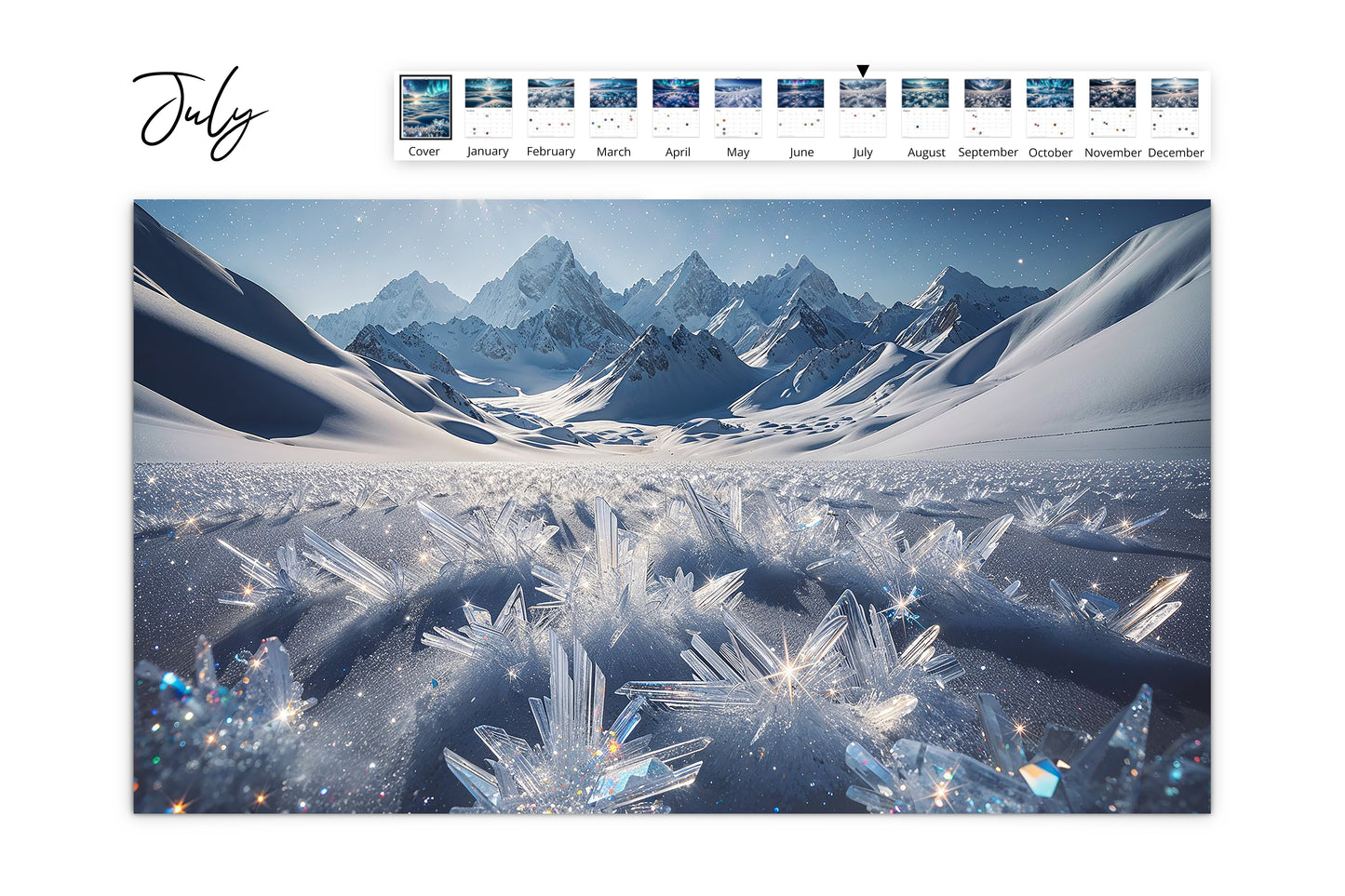Click the "August" label text
The height and width of the screenshot is (896, 1345).
click(926, 153)
